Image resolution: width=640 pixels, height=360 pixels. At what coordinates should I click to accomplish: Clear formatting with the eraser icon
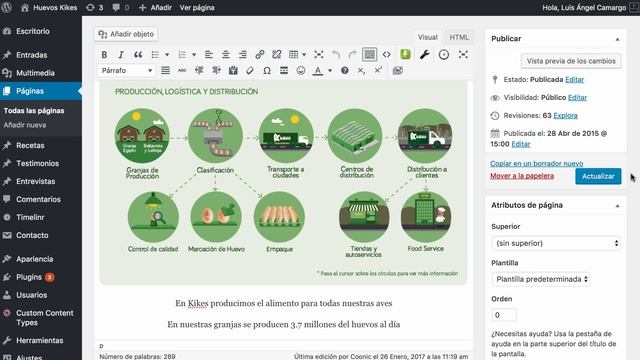pyautogui.click(x=250, y=71)
